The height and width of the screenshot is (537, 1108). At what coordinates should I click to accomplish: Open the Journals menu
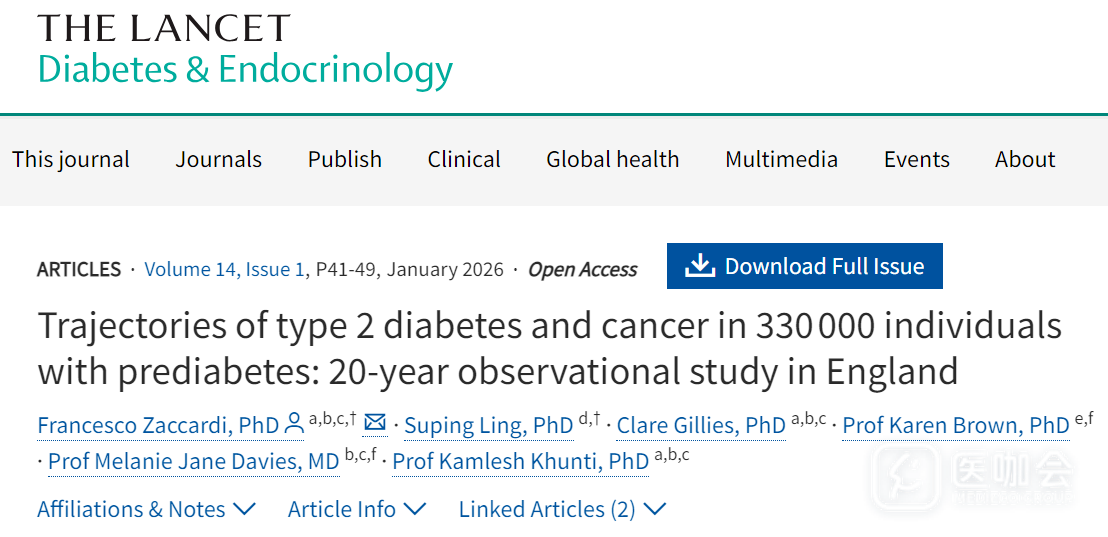[x=219, y=159]
